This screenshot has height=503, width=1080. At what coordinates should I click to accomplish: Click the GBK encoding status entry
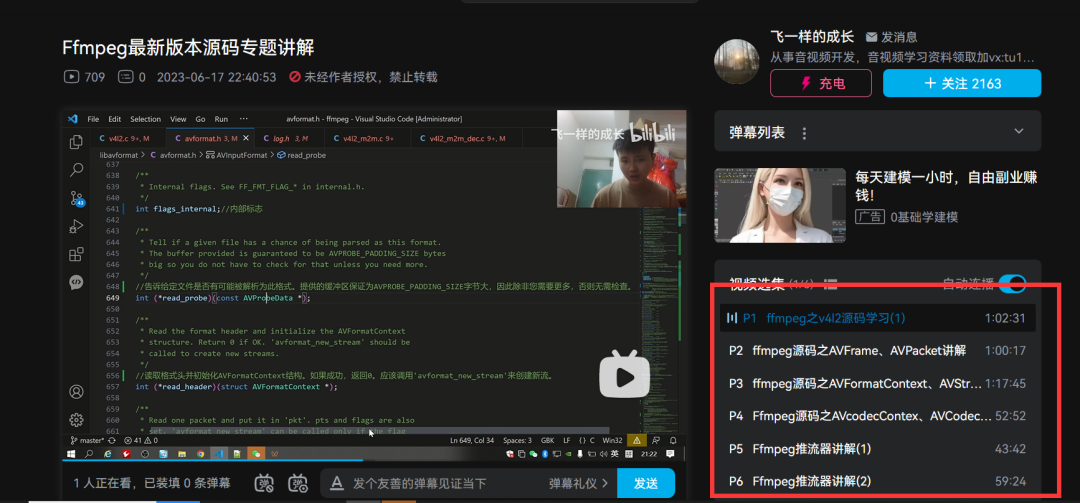[547, 440]
